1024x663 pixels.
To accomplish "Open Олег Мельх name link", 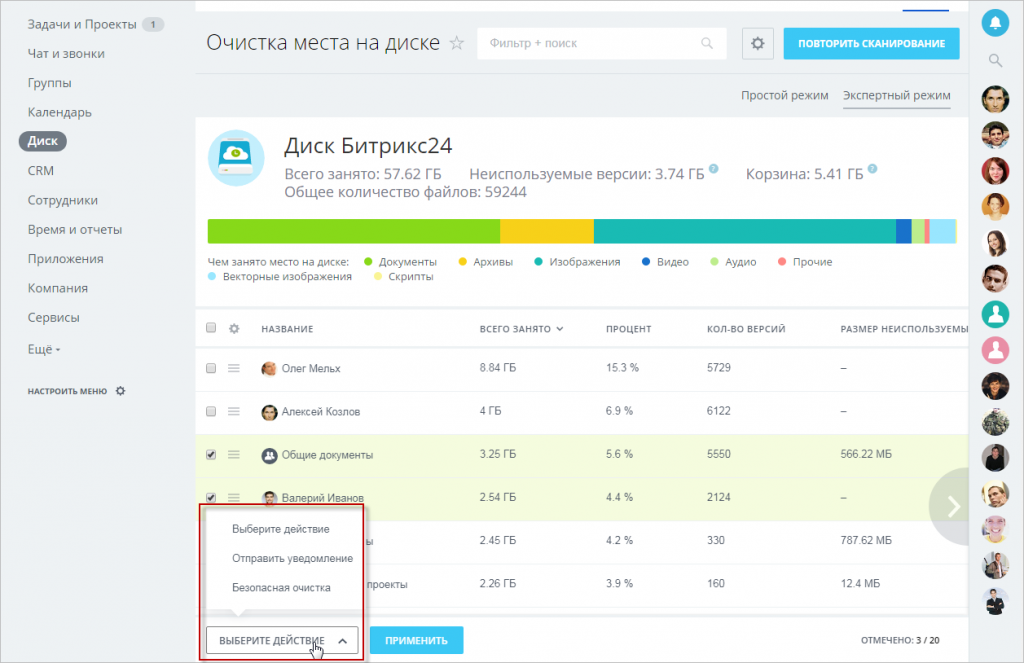I will tap(311, 368).
